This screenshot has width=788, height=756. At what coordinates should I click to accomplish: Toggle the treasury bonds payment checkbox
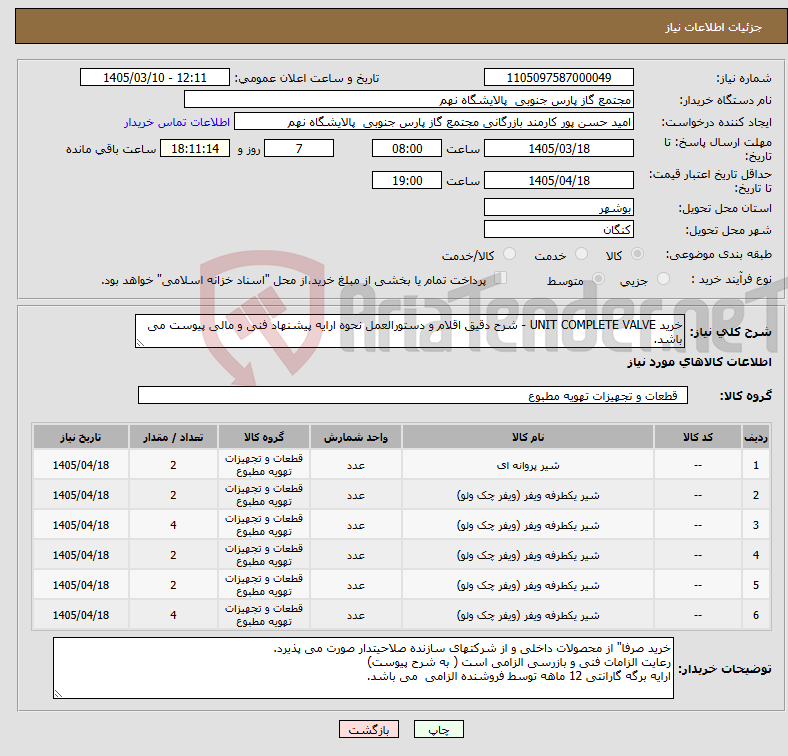(x=500, y=278)
